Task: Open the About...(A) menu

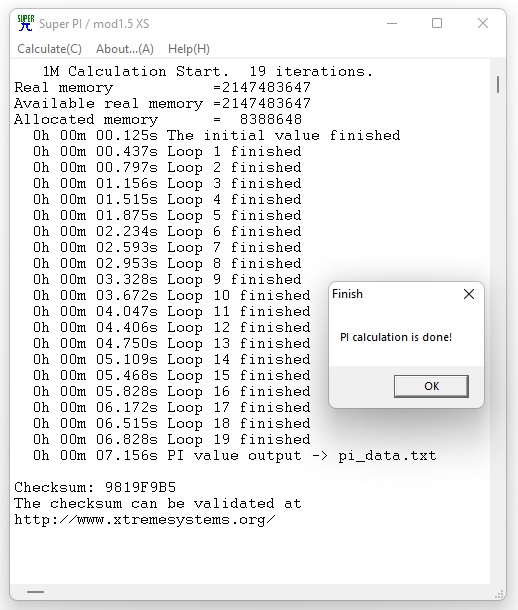Action: click(x=125, y=49)
